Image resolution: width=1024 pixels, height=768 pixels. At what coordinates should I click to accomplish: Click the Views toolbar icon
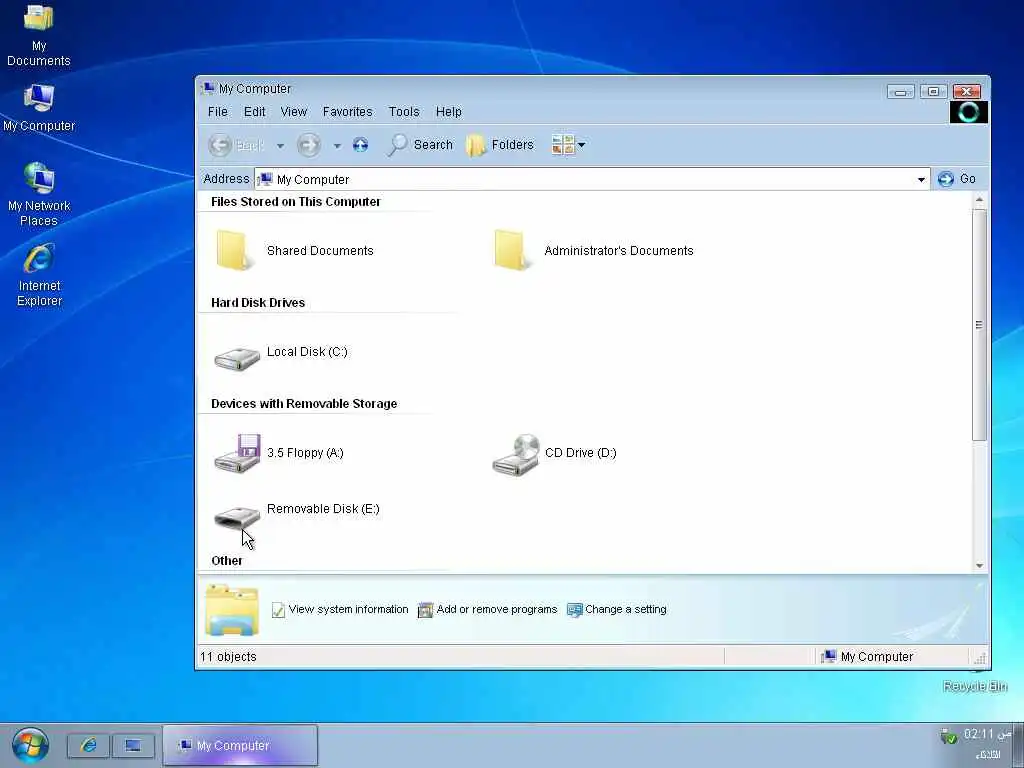[562, 145]
